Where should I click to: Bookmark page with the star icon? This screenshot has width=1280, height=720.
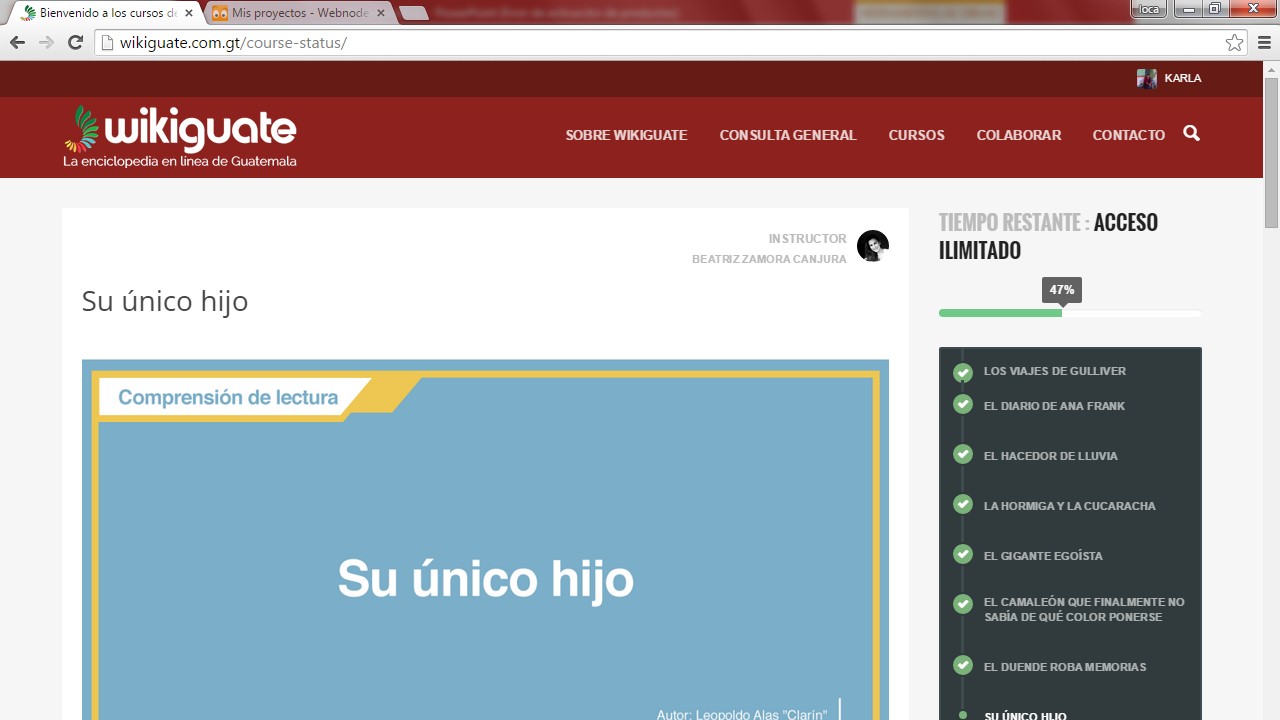coord(1234,42)
